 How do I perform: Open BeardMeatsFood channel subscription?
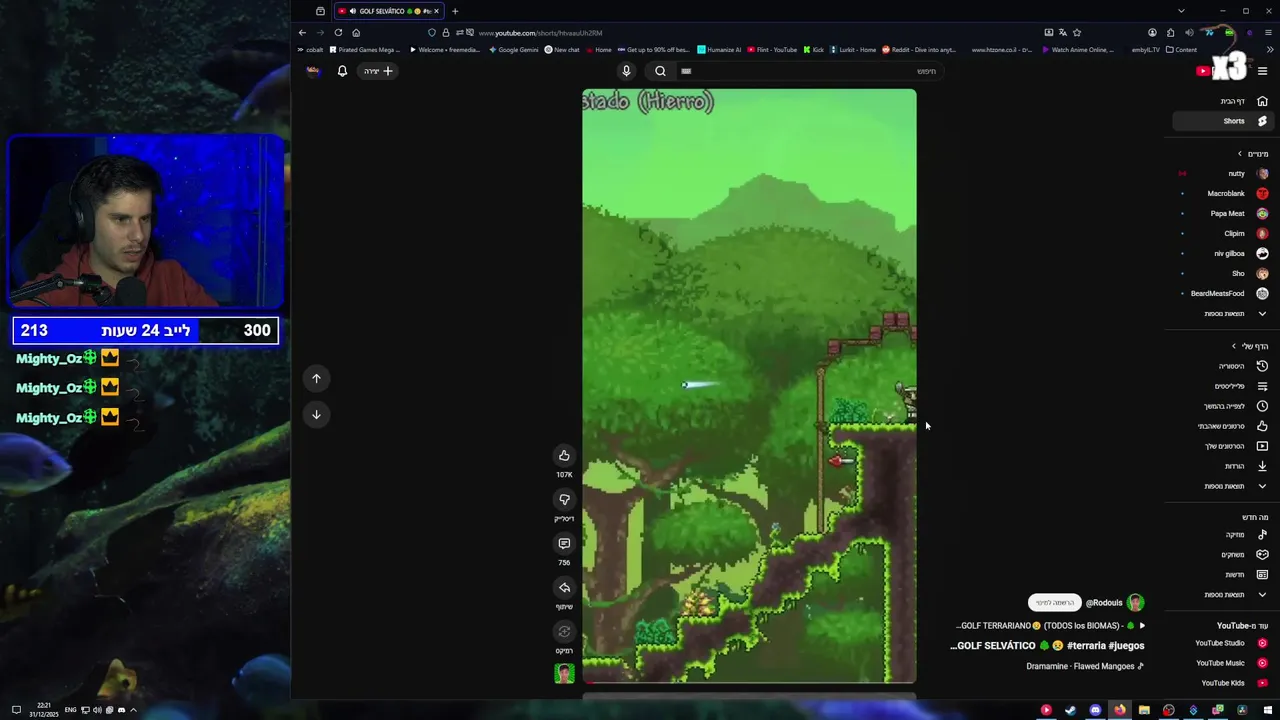click(1225, 293)
